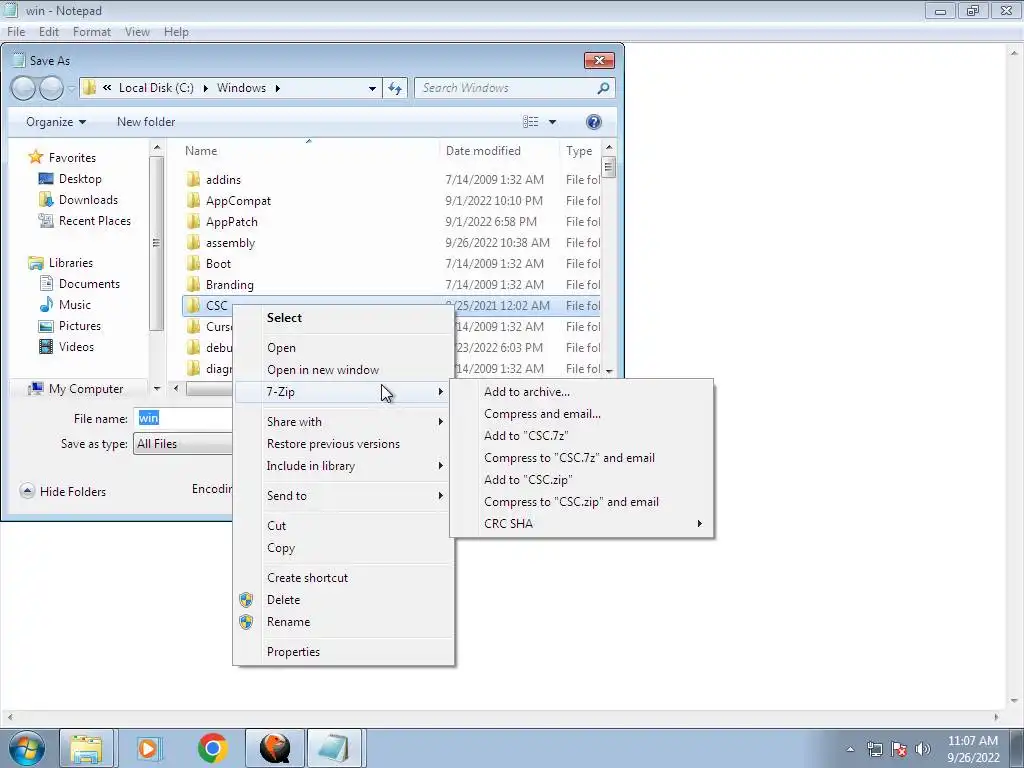Select My Computer in the navigation pane
This screenshot has height=768, width=1024.
(x=76, y=389)
